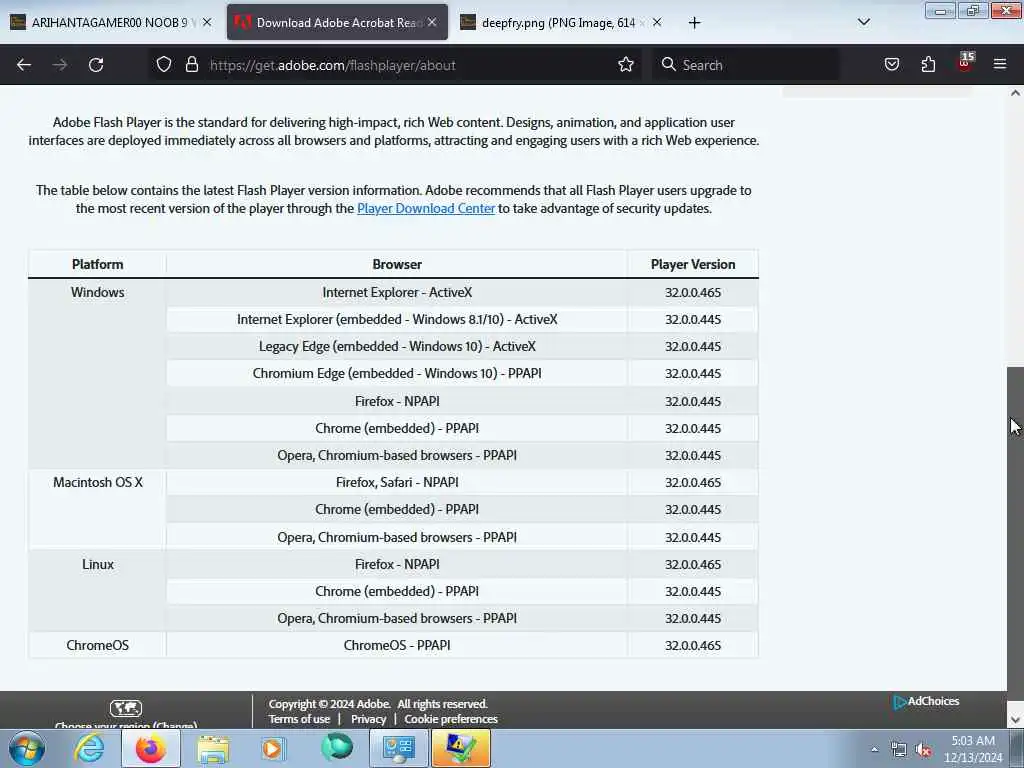This screenshot has height=768, width=1024.
Task: Click the Platform column header
Action: click(x=97, y=264)
